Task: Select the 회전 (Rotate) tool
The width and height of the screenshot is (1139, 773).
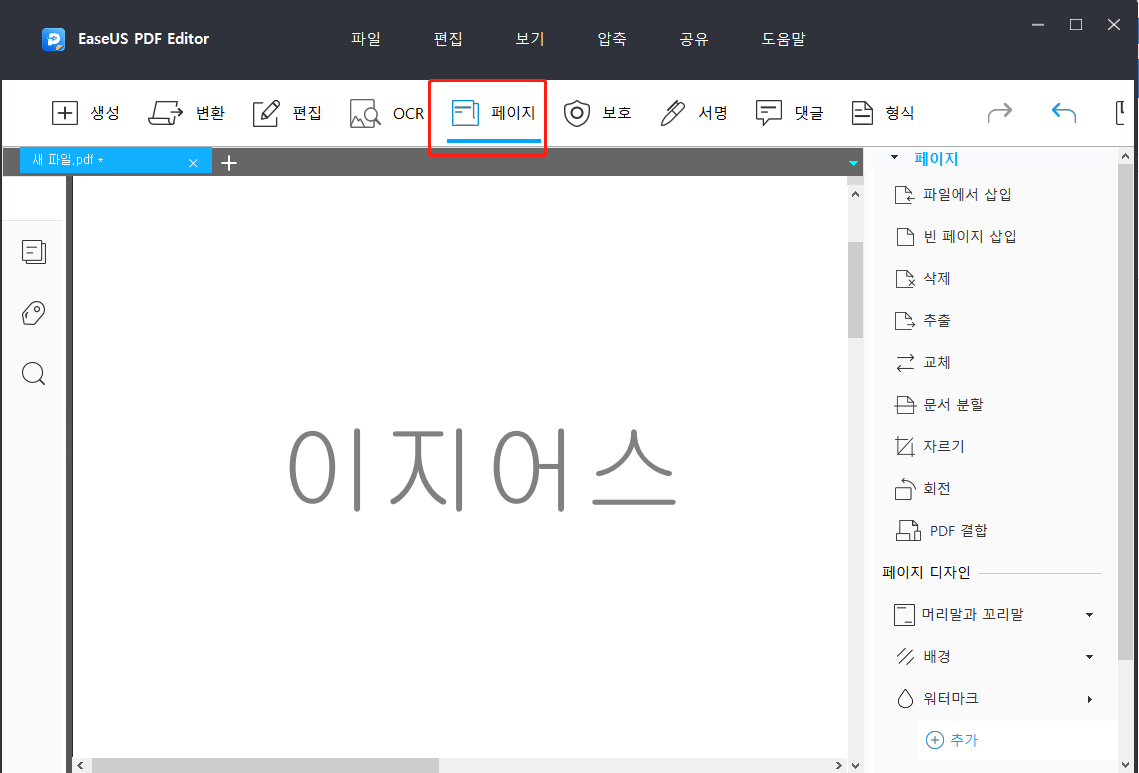Action: click(936, 488)
